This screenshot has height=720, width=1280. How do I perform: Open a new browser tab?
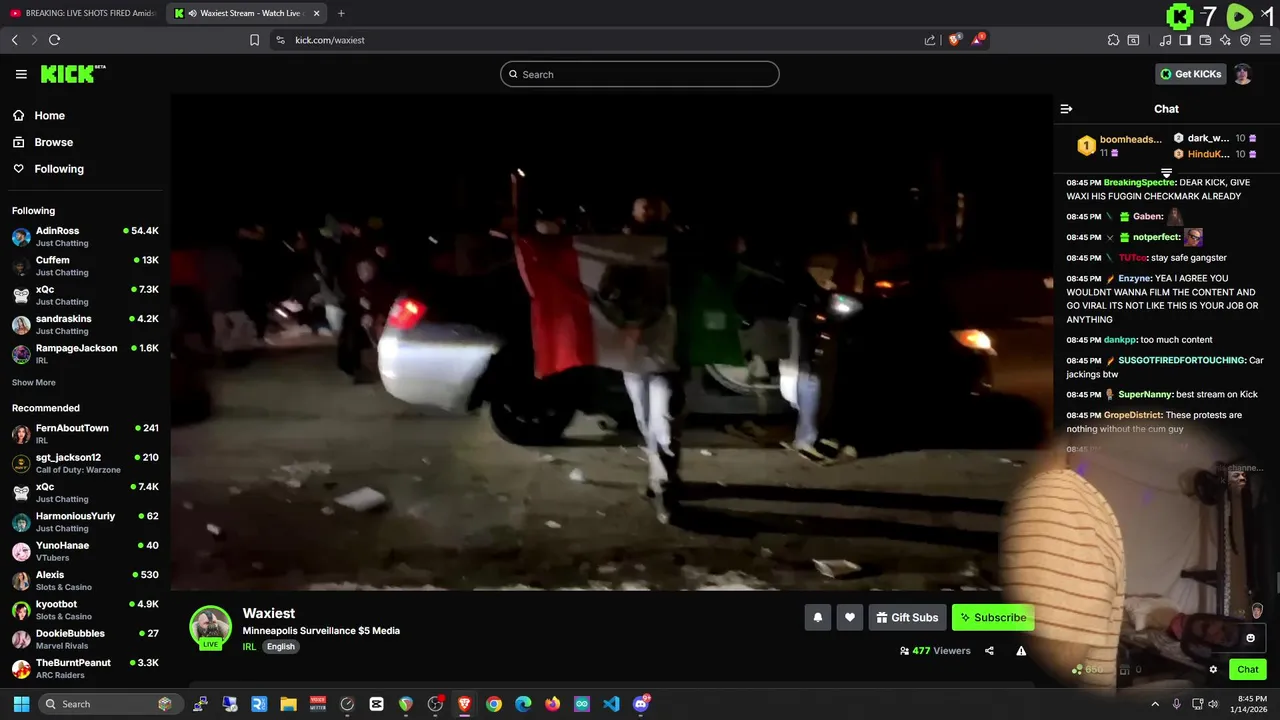click(x=341, y=13)
